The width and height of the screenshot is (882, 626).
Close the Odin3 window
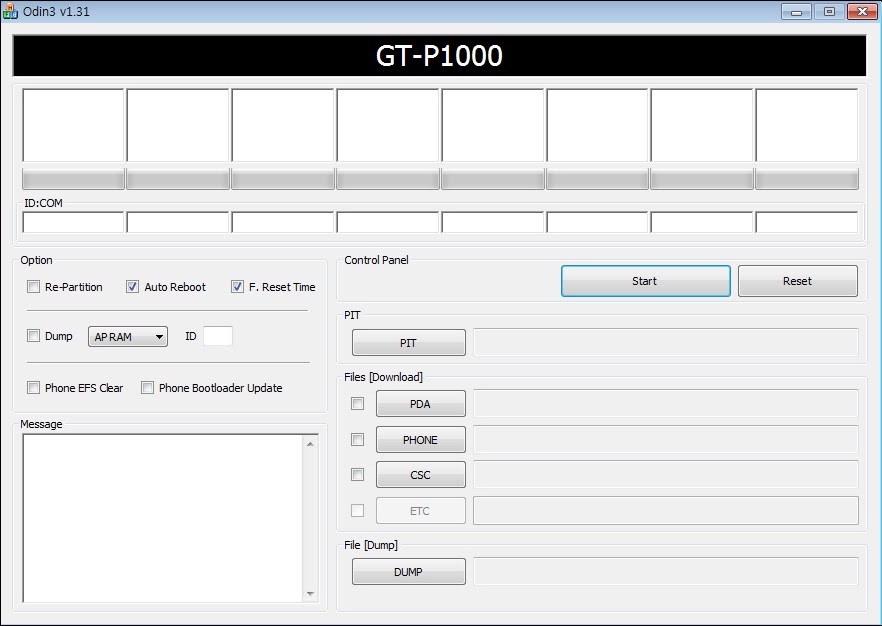coord(862,11)
